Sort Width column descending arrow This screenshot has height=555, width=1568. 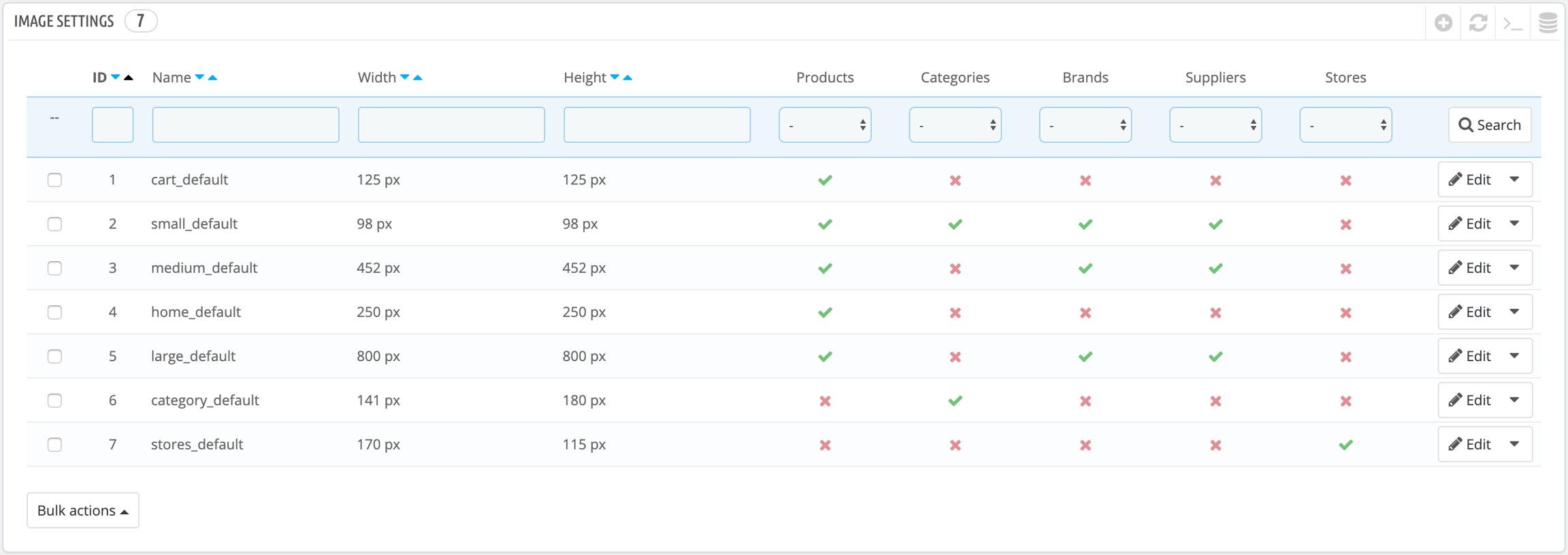(x=405, y=78)
